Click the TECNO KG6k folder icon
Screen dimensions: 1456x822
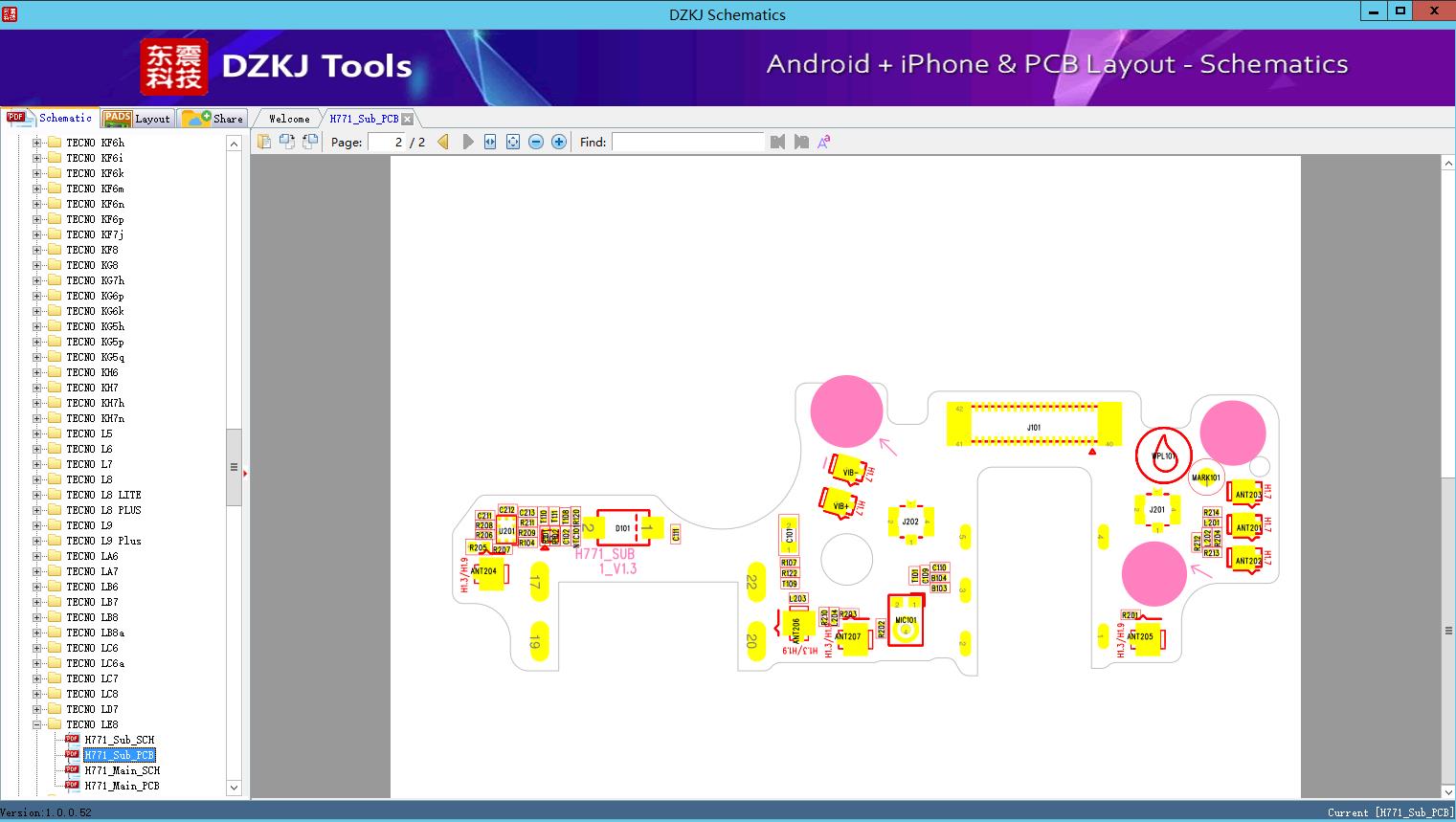pyautogui.click(x=55, y=311)
